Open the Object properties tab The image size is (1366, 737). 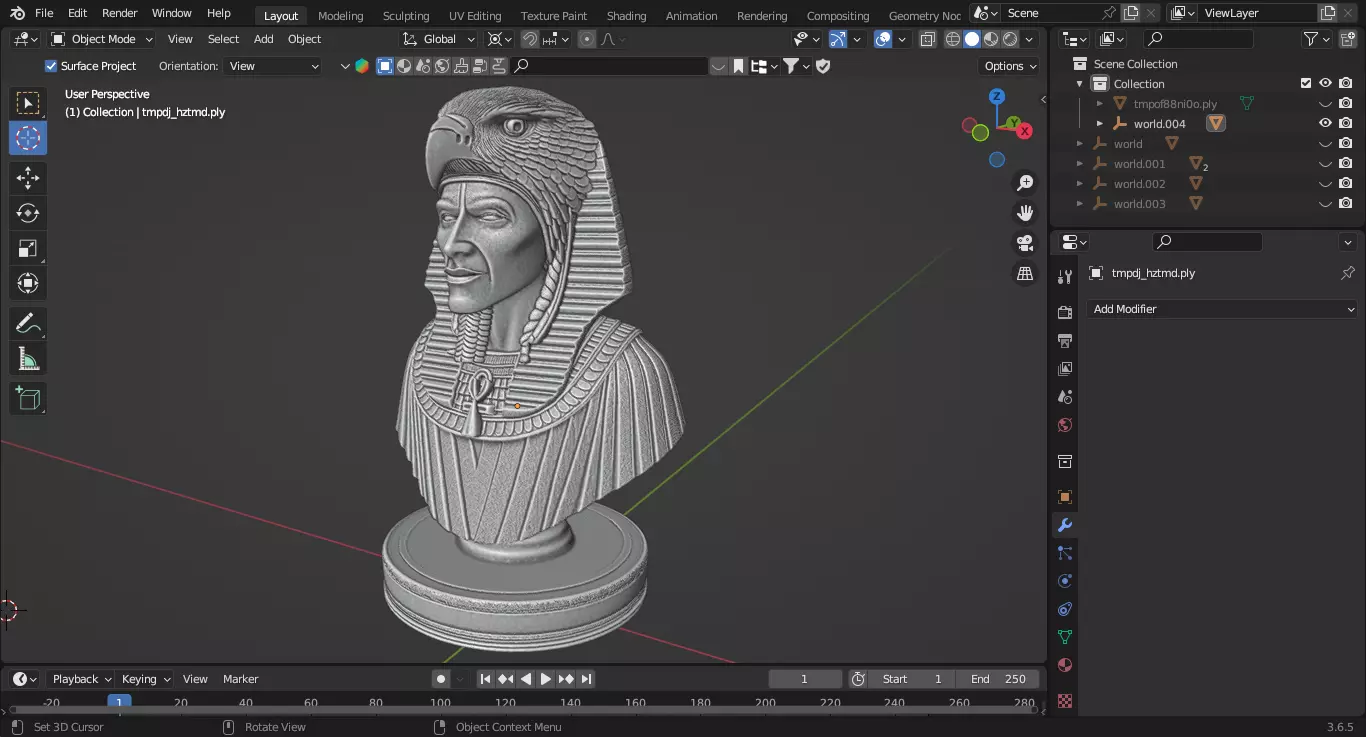click(x=1065, y=497)
